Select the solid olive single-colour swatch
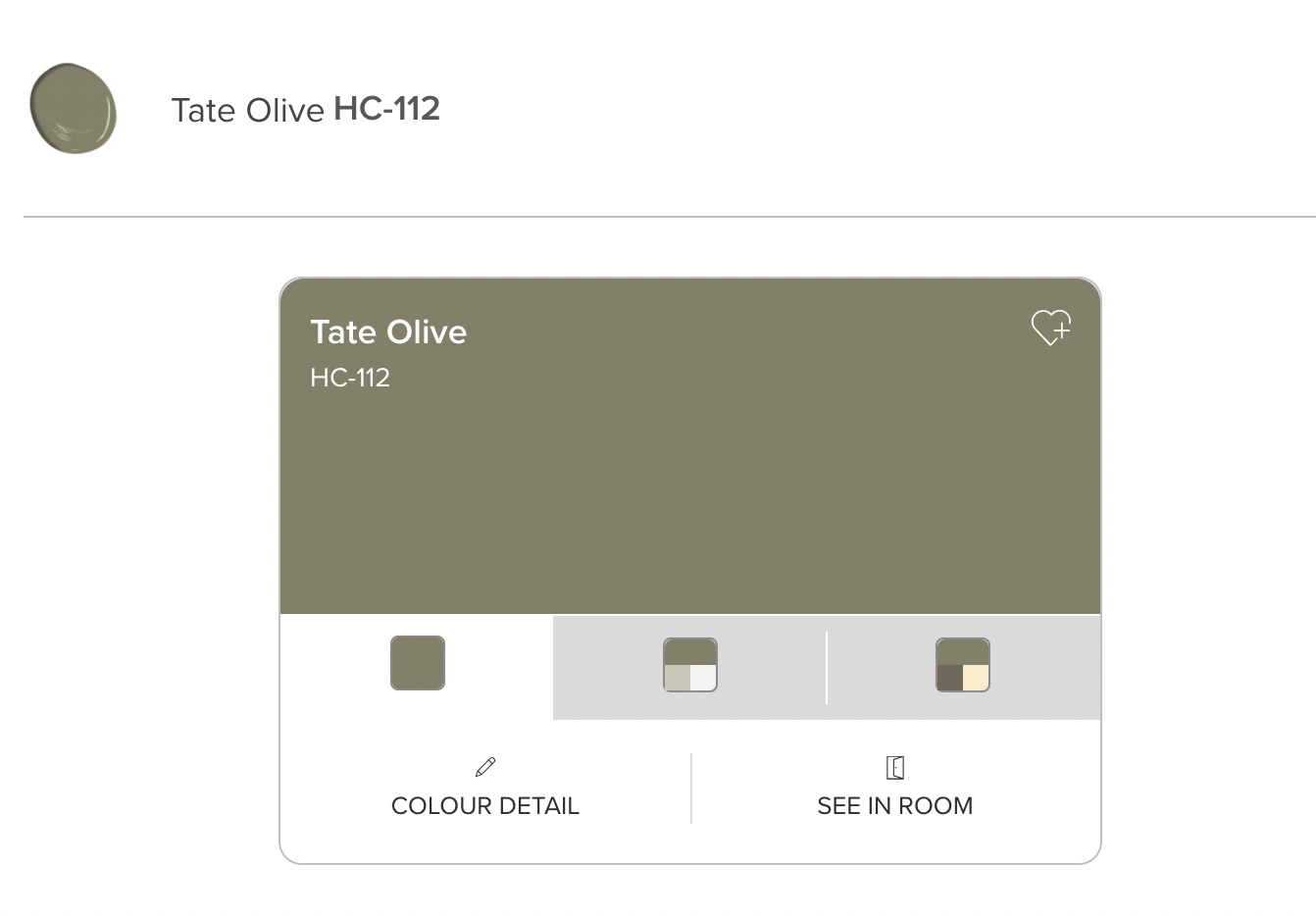Viewport: 1316px width, 916px height. [418, 663]
